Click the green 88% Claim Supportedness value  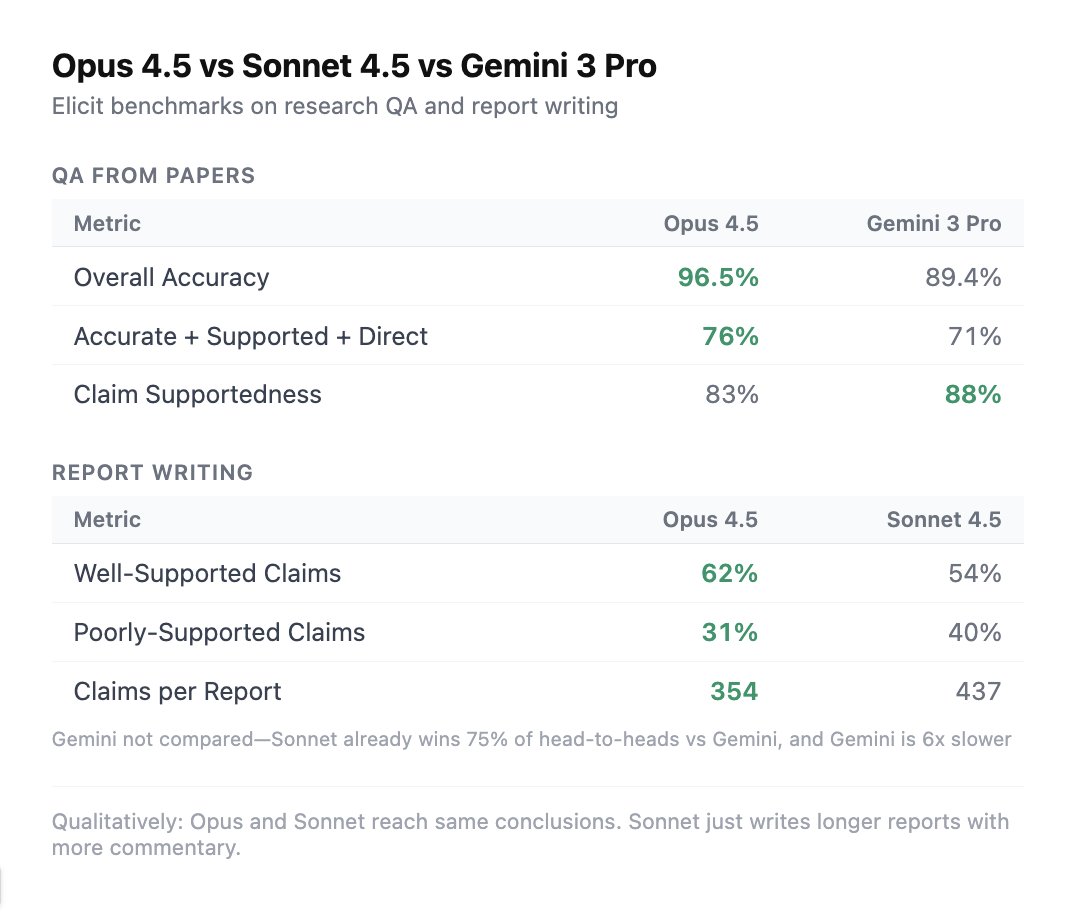click(x=973, y=394)
